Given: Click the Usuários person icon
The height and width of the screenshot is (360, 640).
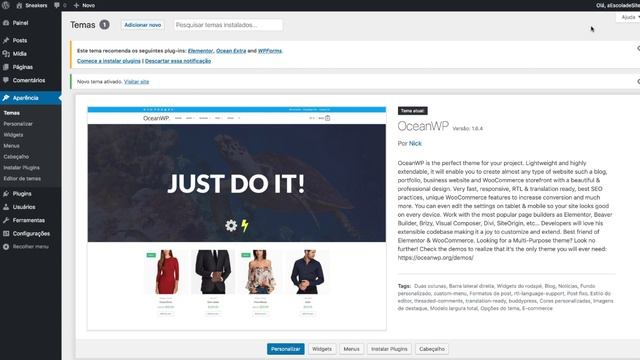Looking at the screenshot, I should (6, 207).
